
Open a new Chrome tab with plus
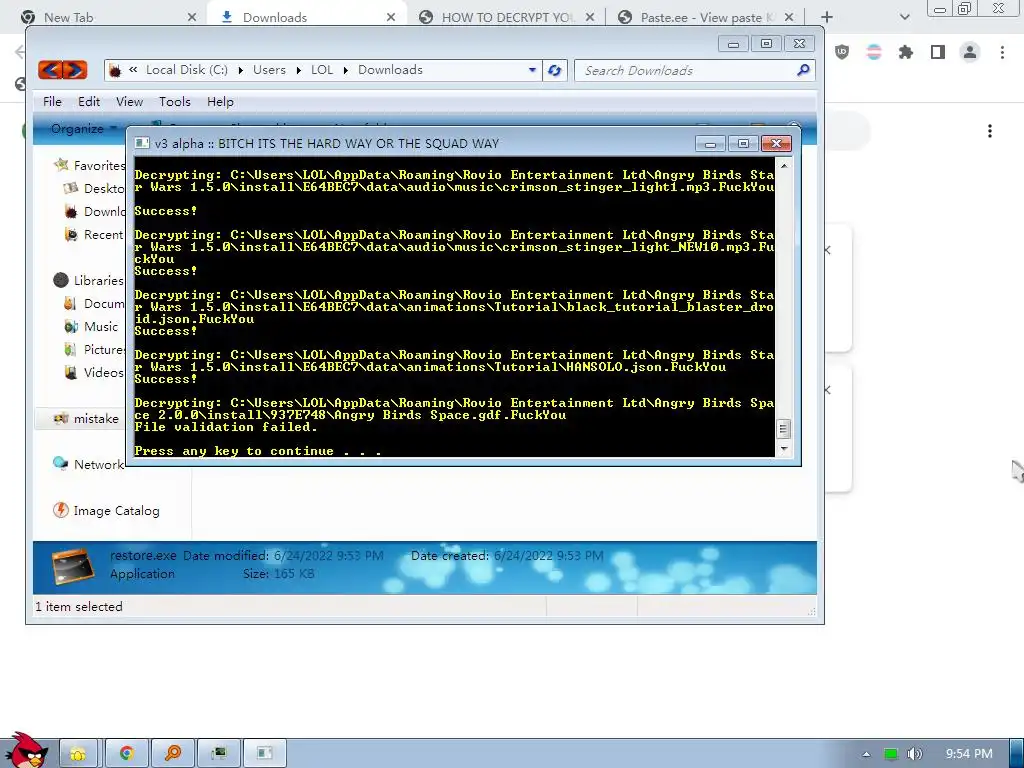tap(827, 17)
